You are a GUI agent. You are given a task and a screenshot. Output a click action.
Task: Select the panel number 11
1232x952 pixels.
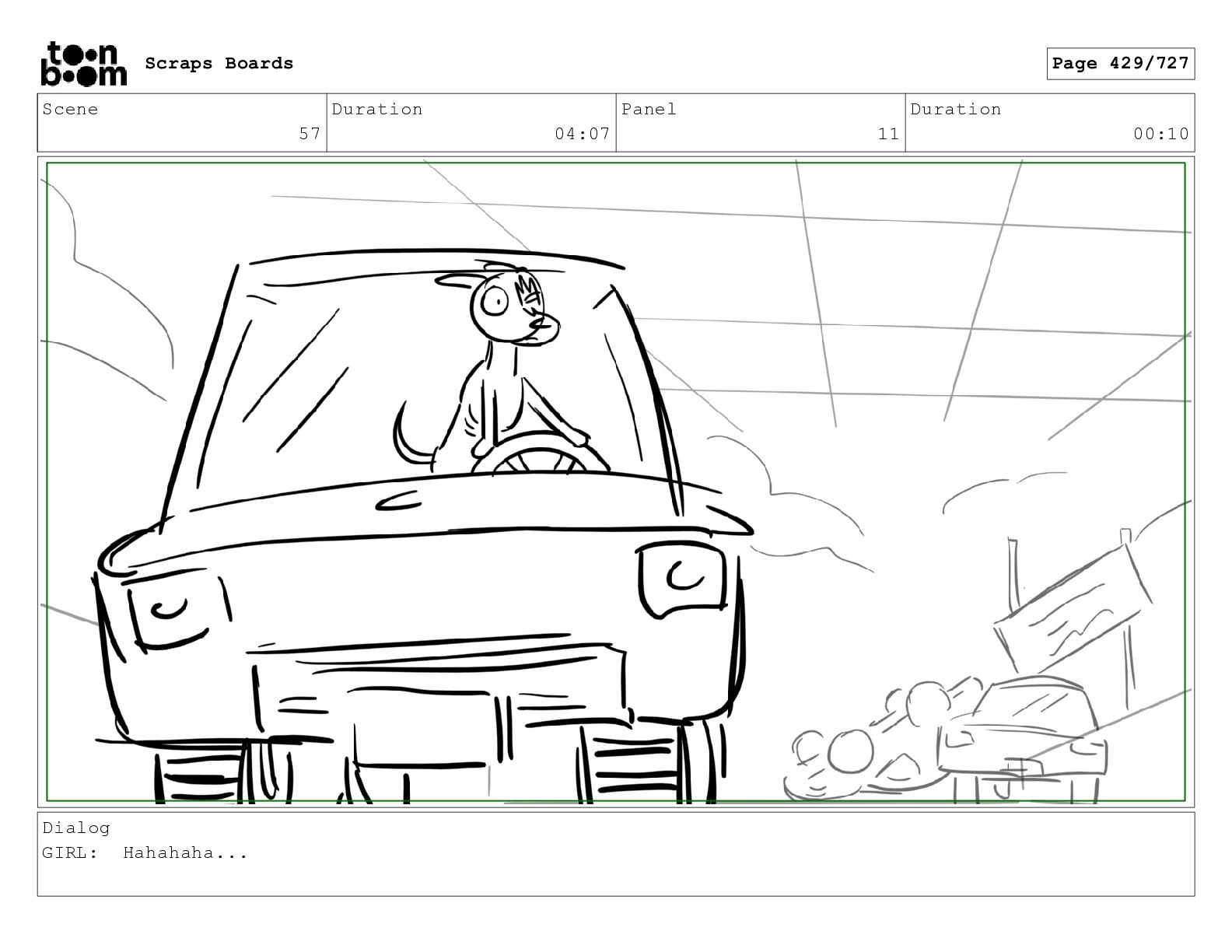(x=888, y=134)
